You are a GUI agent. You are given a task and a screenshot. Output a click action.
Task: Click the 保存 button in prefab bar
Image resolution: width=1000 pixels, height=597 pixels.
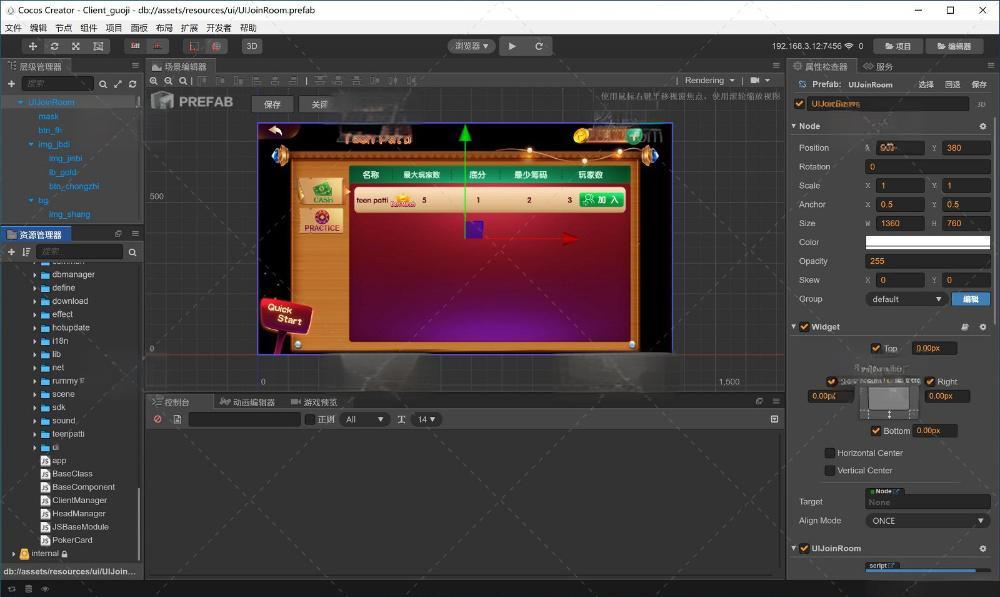point(272,105)
